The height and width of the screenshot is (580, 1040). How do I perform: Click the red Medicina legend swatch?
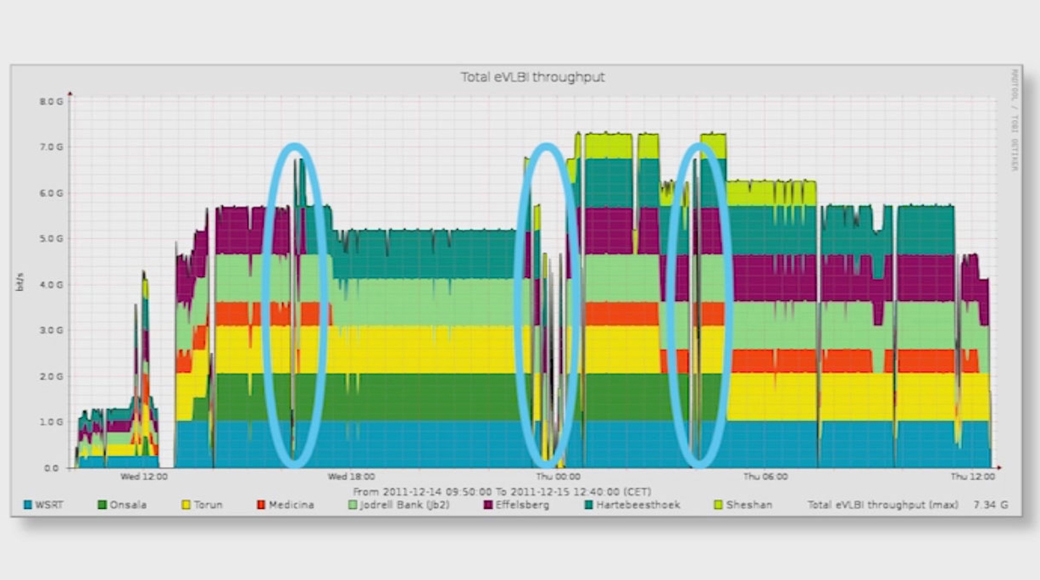[261, 505]
